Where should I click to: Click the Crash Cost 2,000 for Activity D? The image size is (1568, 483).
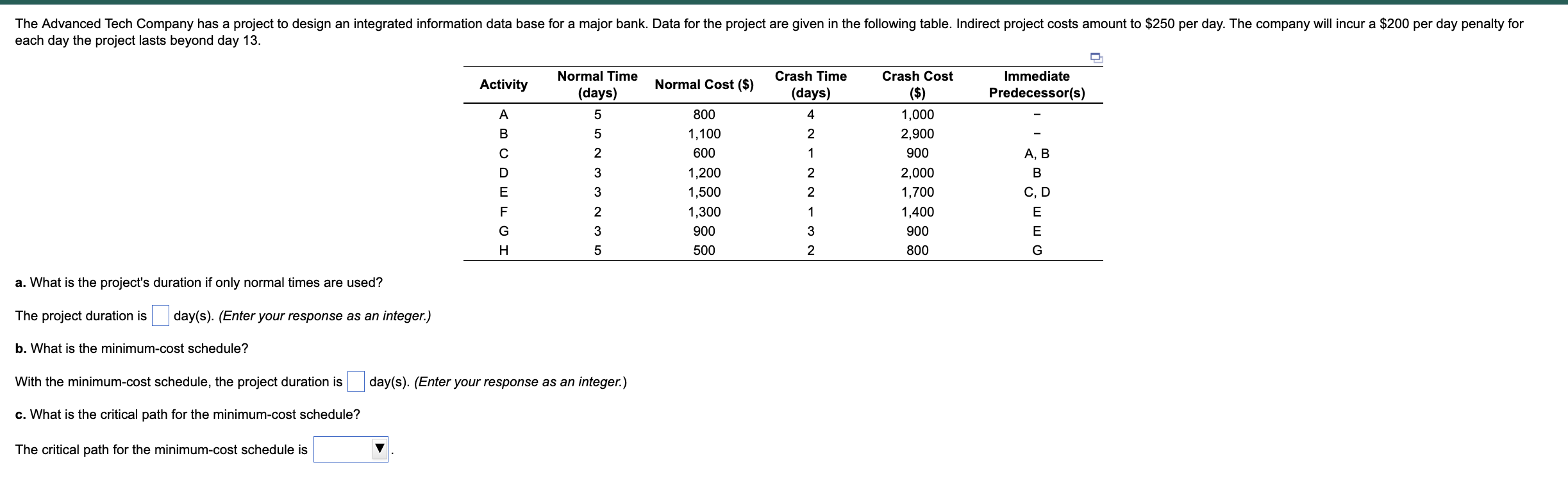coord(915,172)
